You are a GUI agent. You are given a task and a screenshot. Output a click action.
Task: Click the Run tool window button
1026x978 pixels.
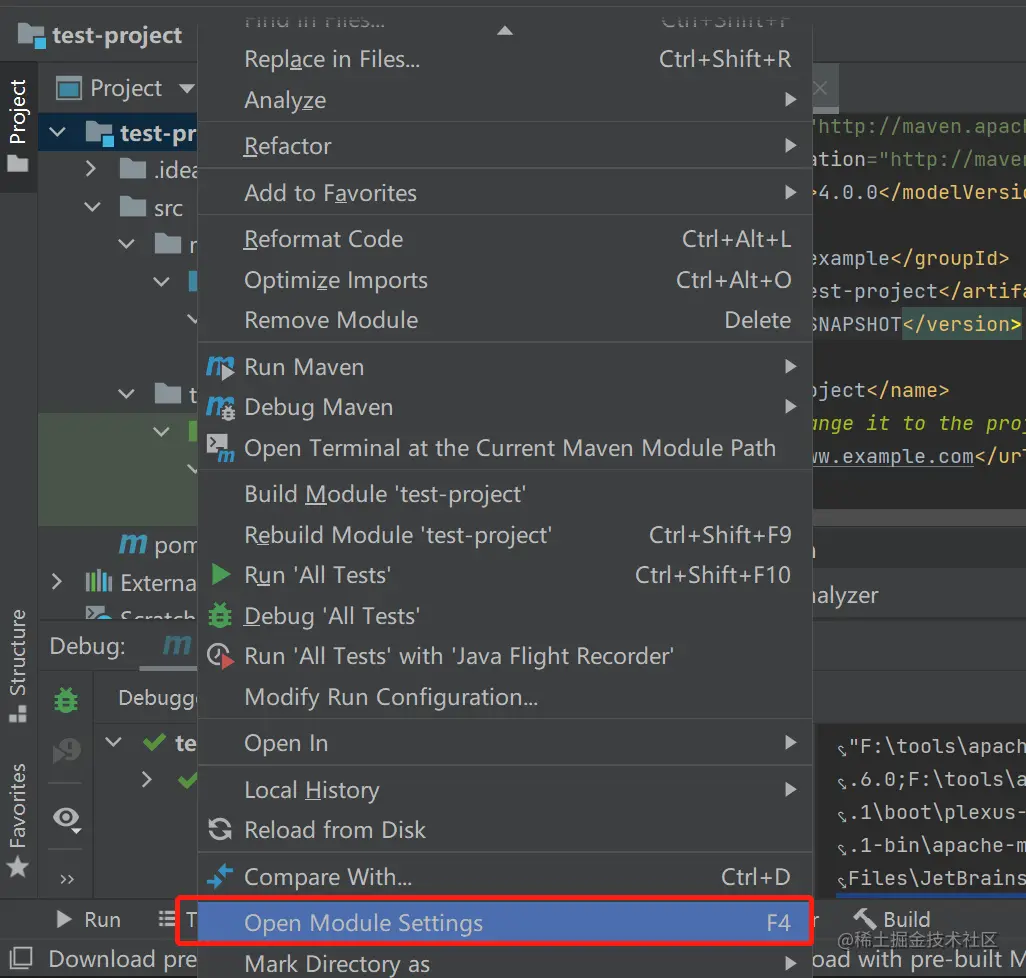pyautogui.click(x=89, y=919)
